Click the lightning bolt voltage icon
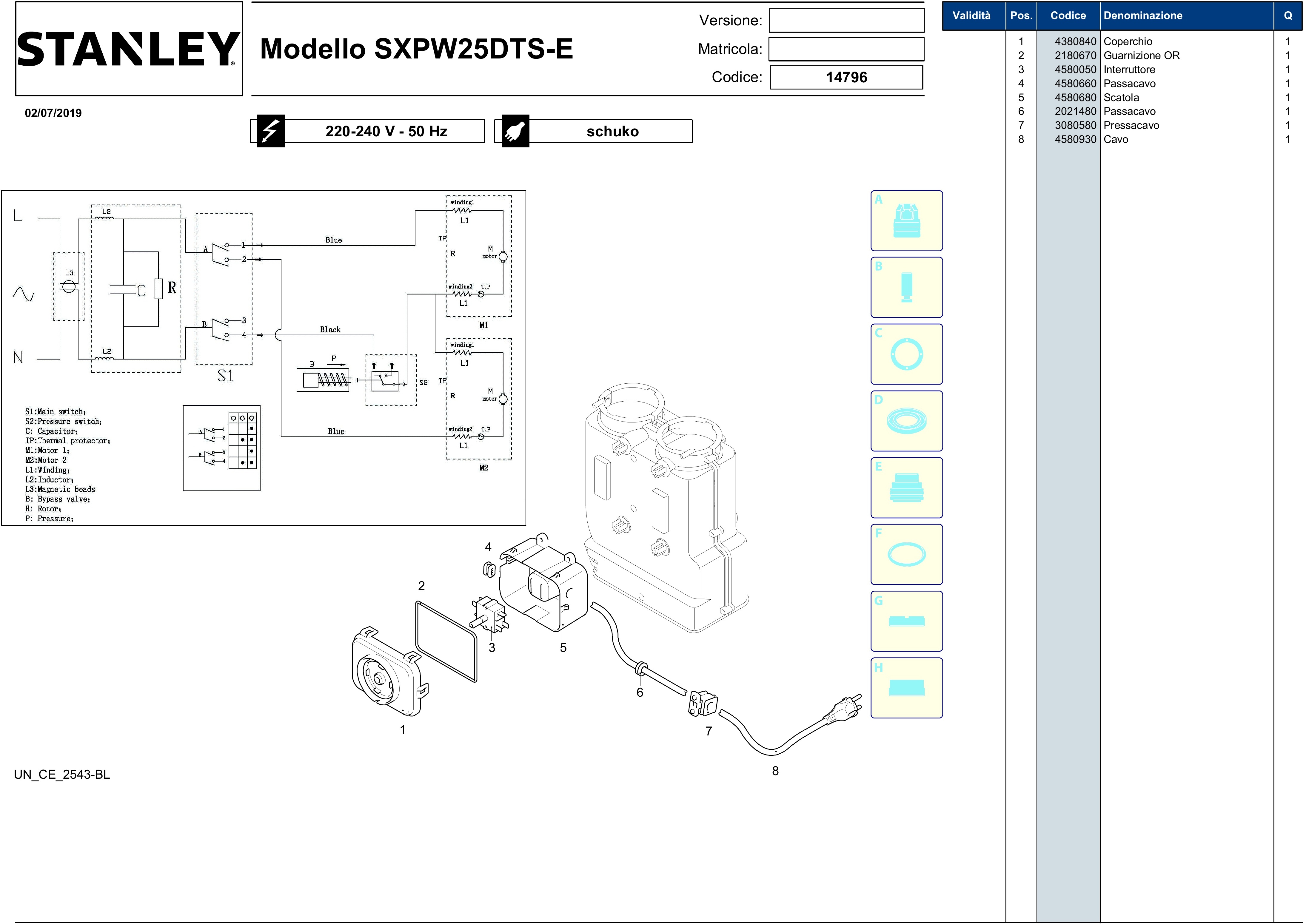 tap(270, 132)
